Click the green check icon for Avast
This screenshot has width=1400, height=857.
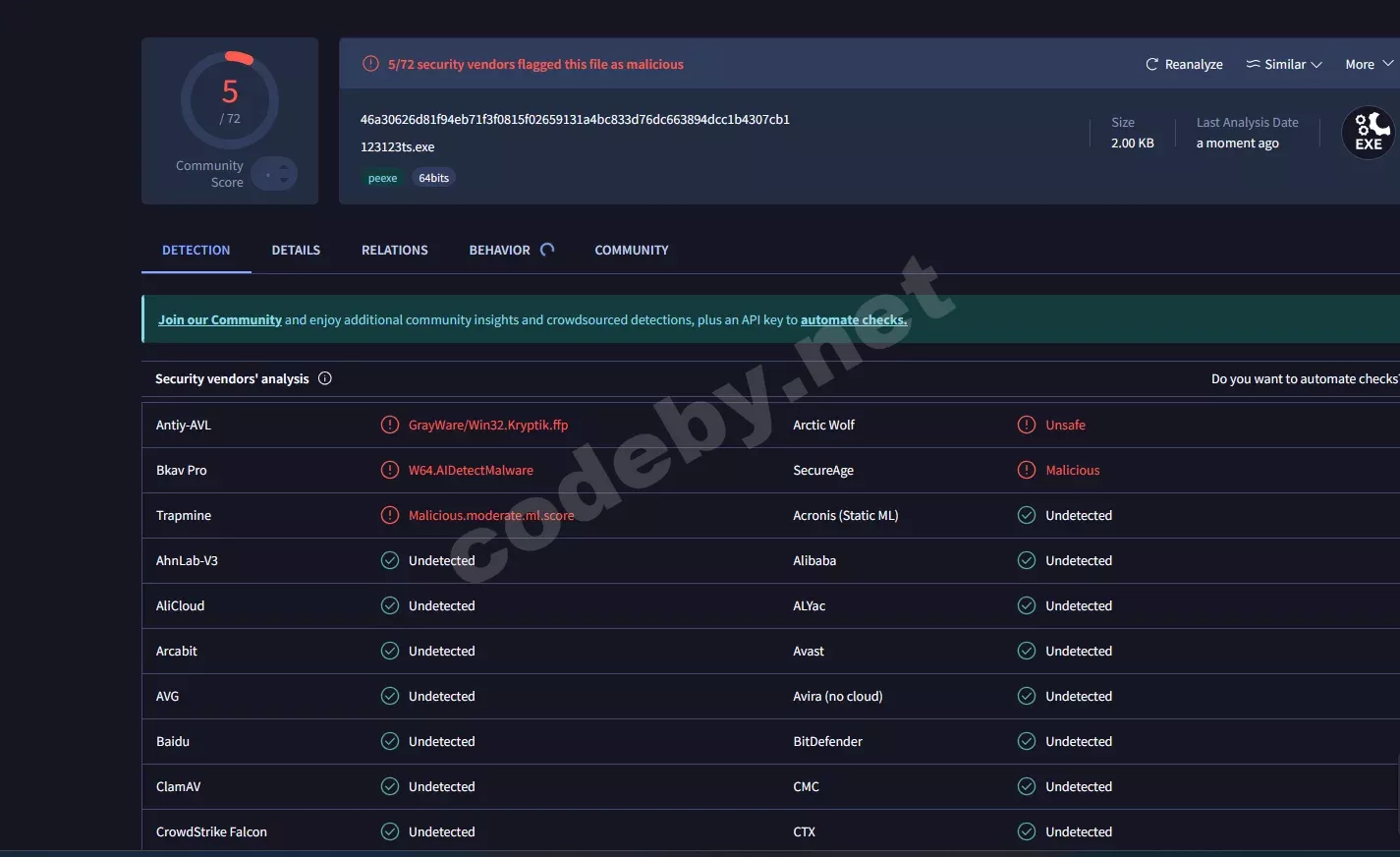(1027, 651)
